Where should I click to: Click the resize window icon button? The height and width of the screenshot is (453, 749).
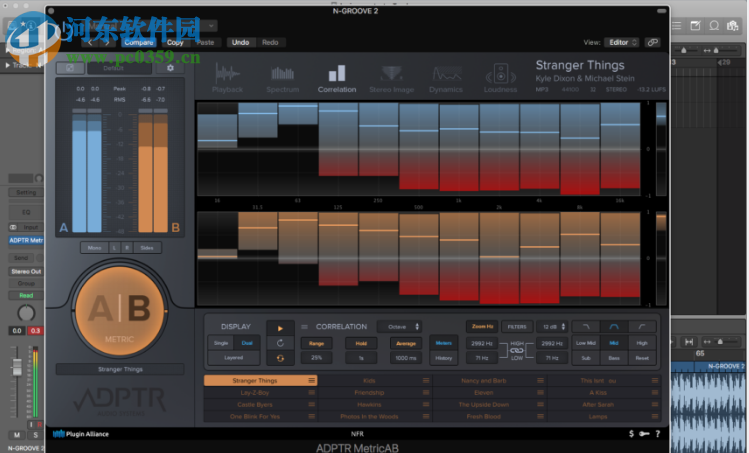70,68
